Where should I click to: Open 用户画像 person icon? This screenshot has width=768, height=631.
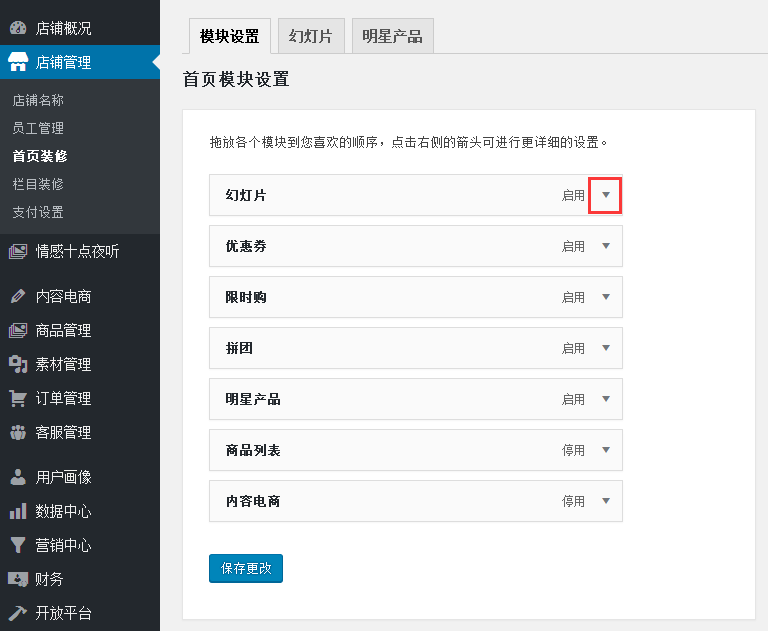pyautogui.click(x=18, y=477)
